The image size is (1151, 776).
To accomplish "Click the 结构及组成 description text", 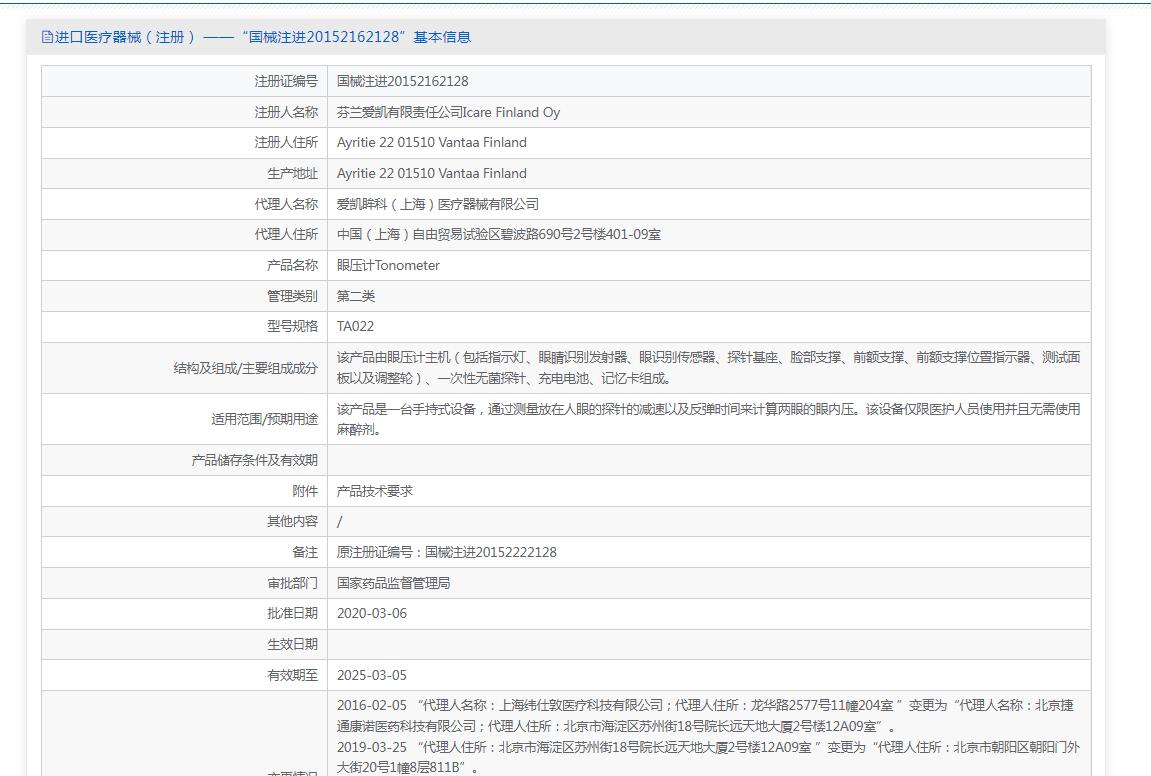I will pos(707,367).
